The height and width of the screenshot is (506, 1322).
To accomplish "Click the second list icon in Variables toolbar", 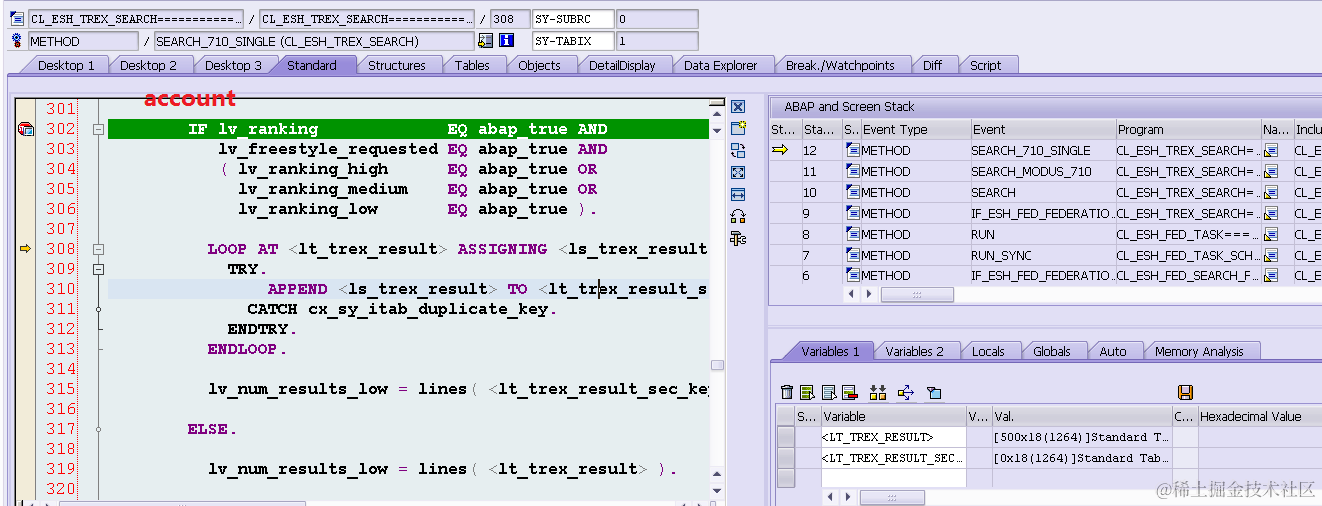I will (829, 392).
